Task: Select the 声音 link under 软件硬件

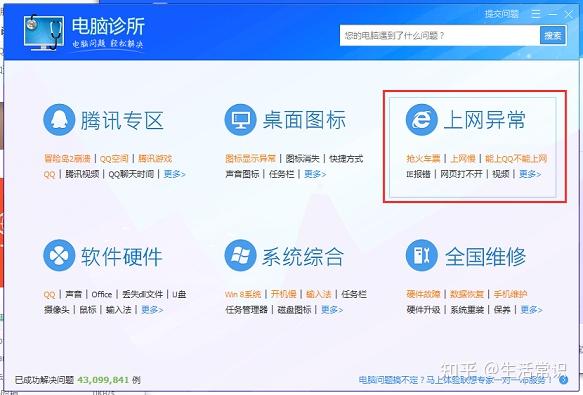Action: click(73, 294)
